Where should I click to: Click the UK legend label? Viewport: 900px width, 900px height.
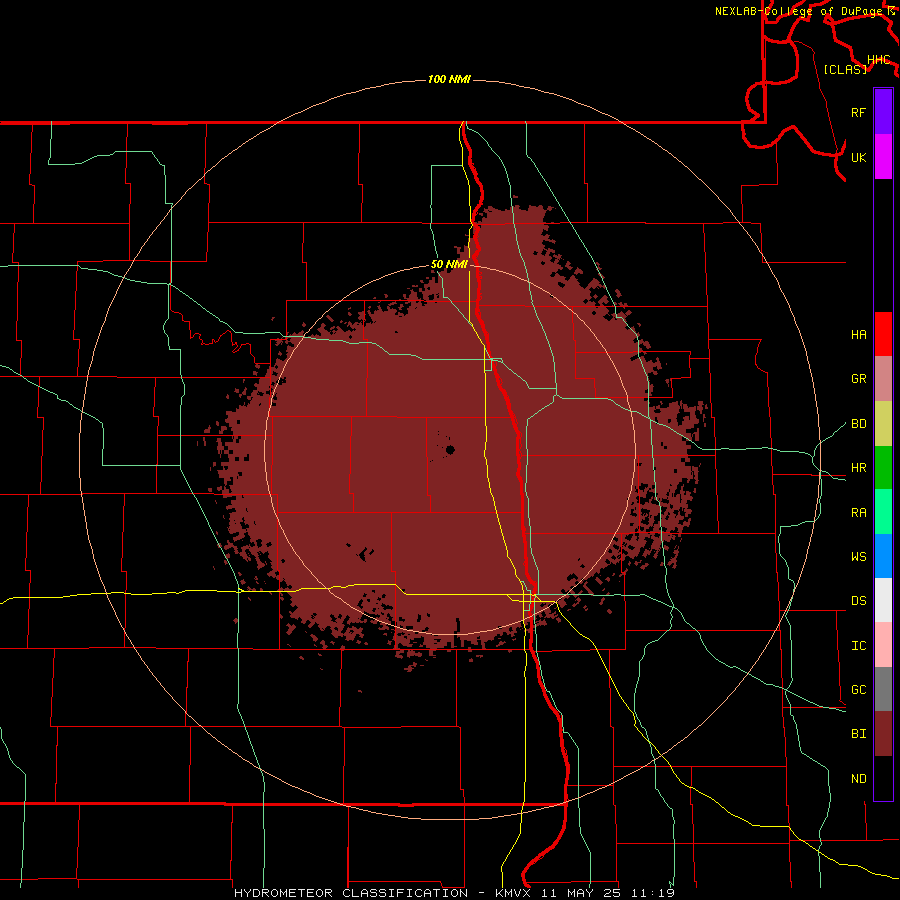click(x=858, y=157)
